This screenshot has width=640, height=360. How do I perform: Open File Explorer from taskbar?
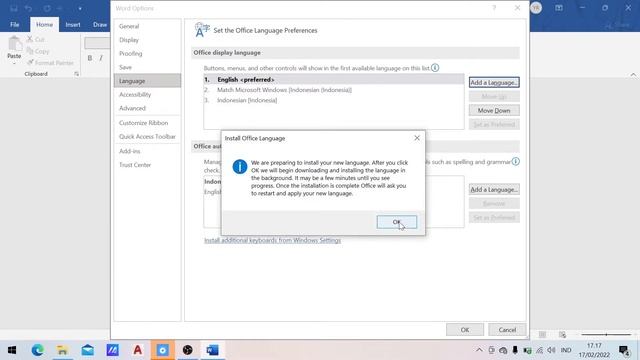point(62,350)
